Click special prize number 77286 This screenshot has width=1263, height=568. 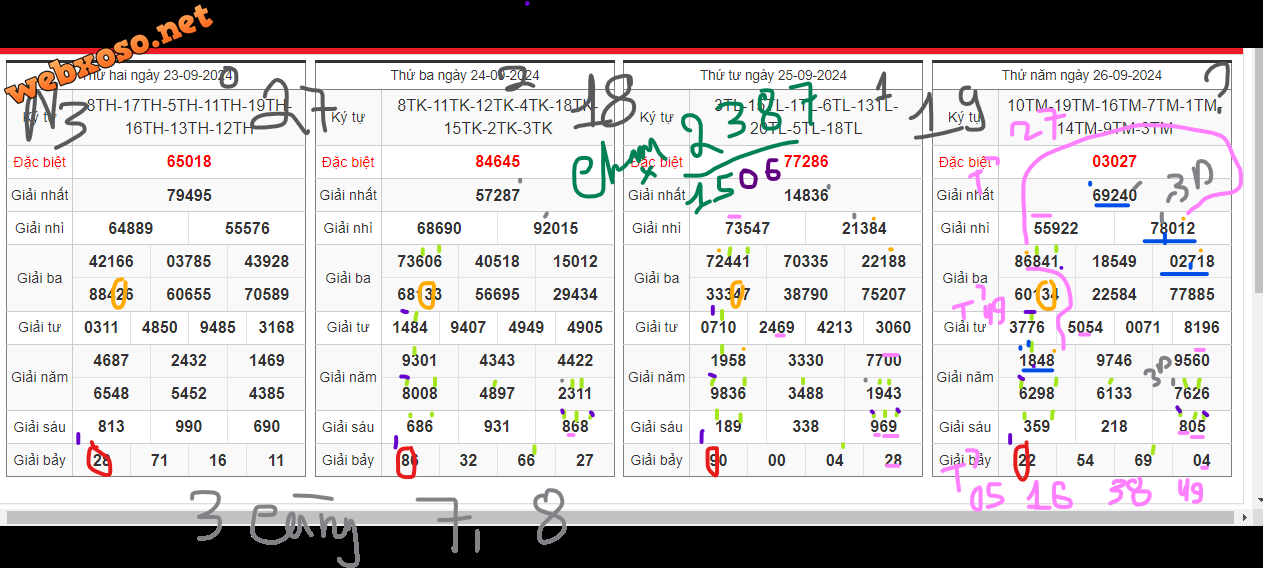[805, 161]
